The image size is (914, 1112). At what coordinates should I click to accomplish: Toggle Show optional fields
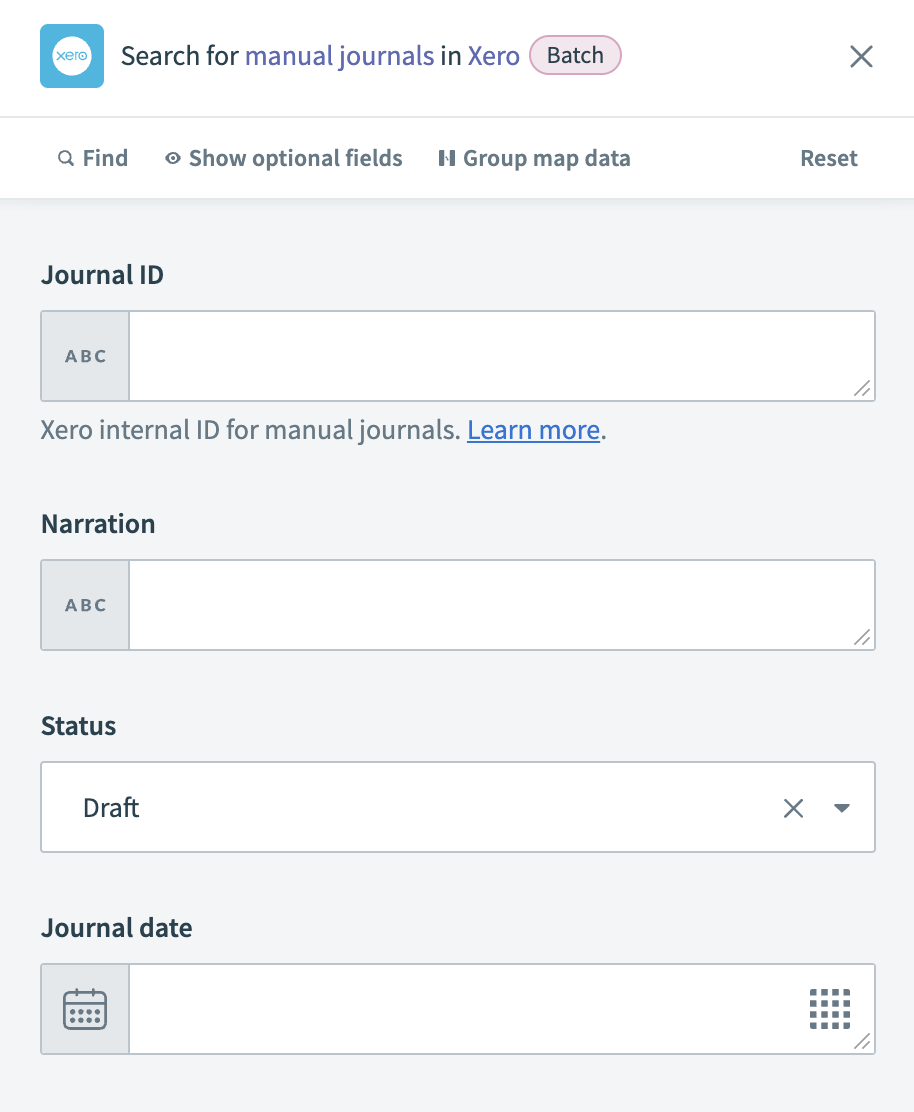(295, 158)
